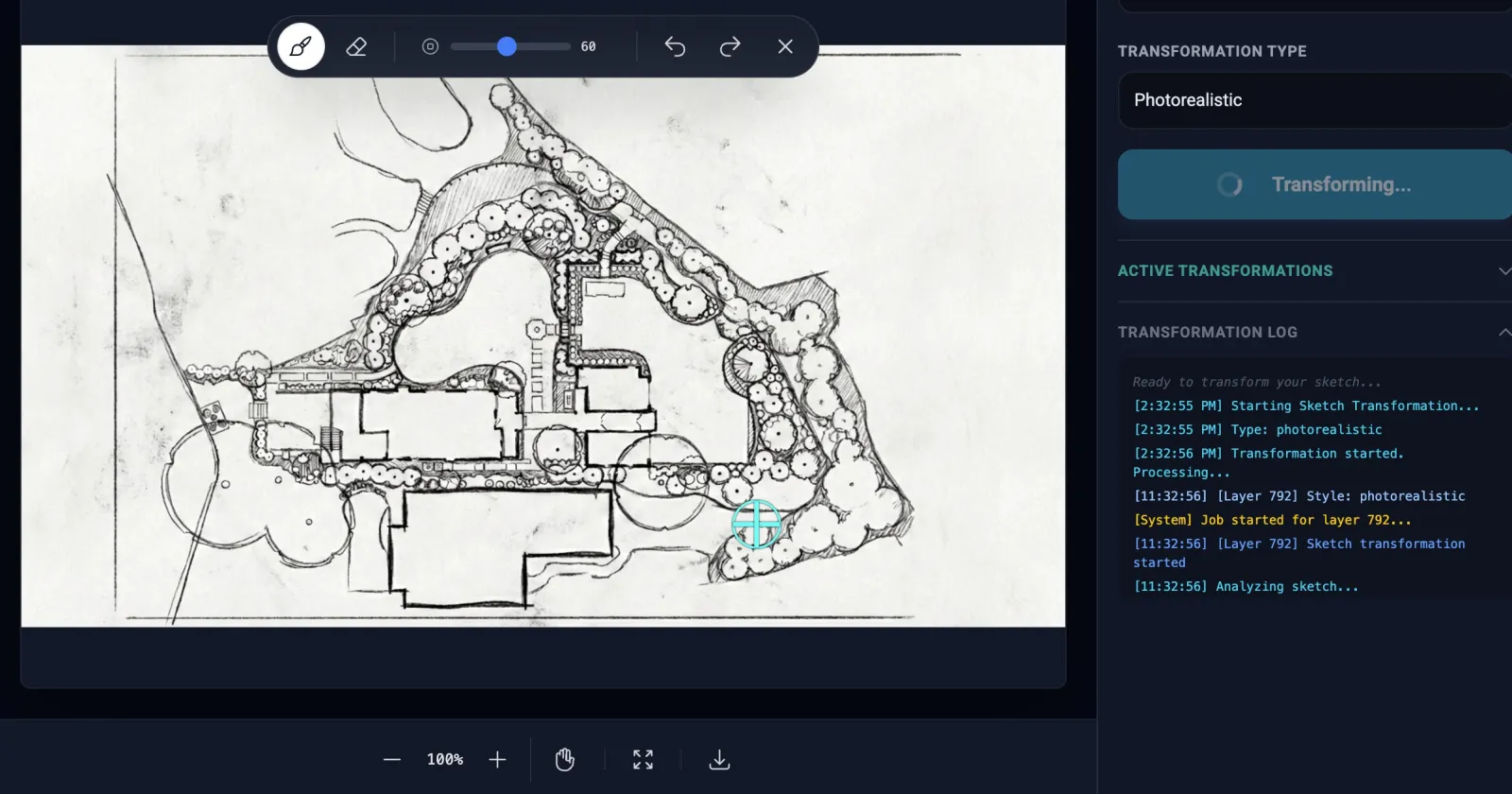Adjust the brush size slider handle

click(x=507, y=46)
